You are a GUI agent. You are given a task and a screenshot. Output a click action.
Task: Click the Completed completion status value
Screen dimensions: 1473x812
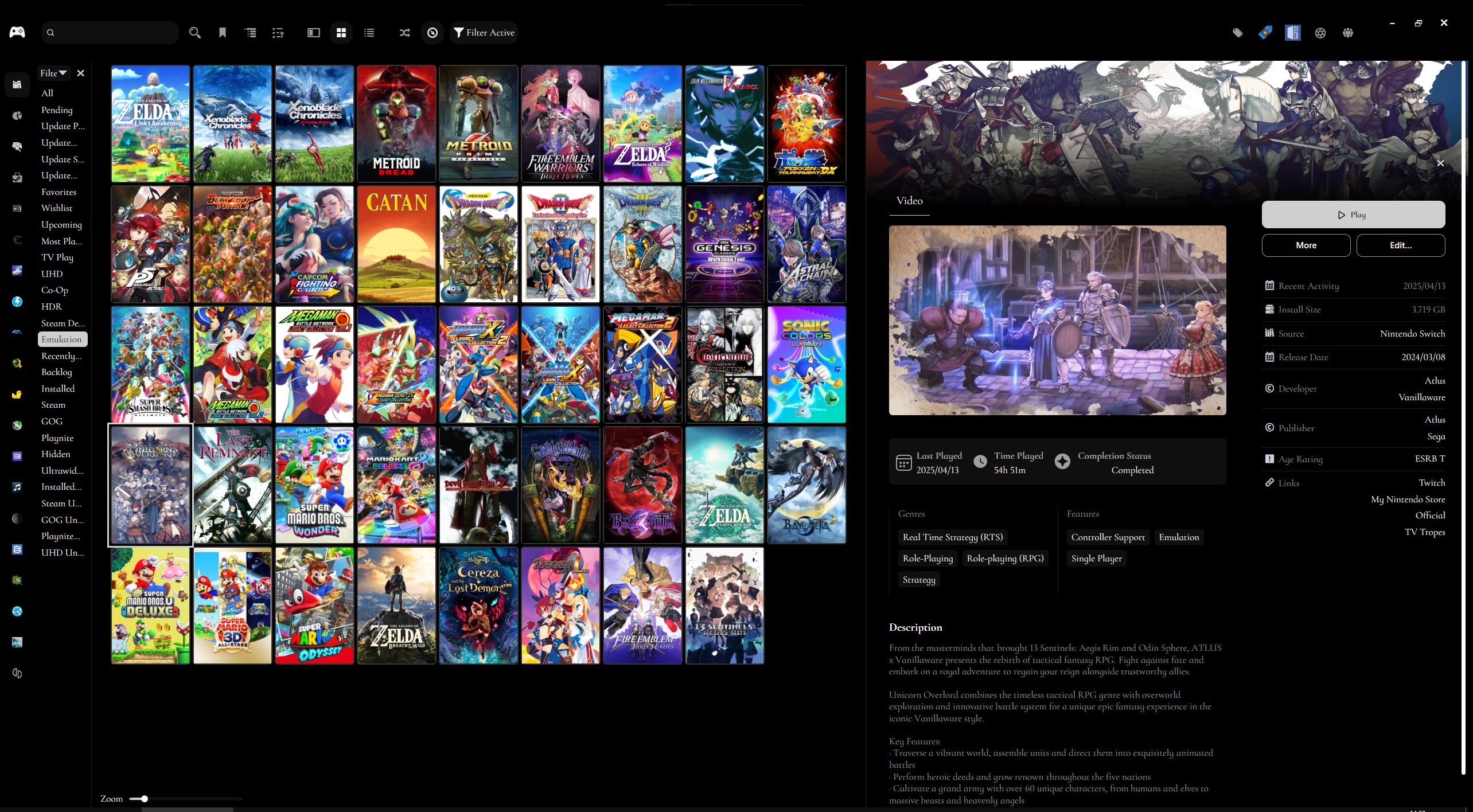1132,470
